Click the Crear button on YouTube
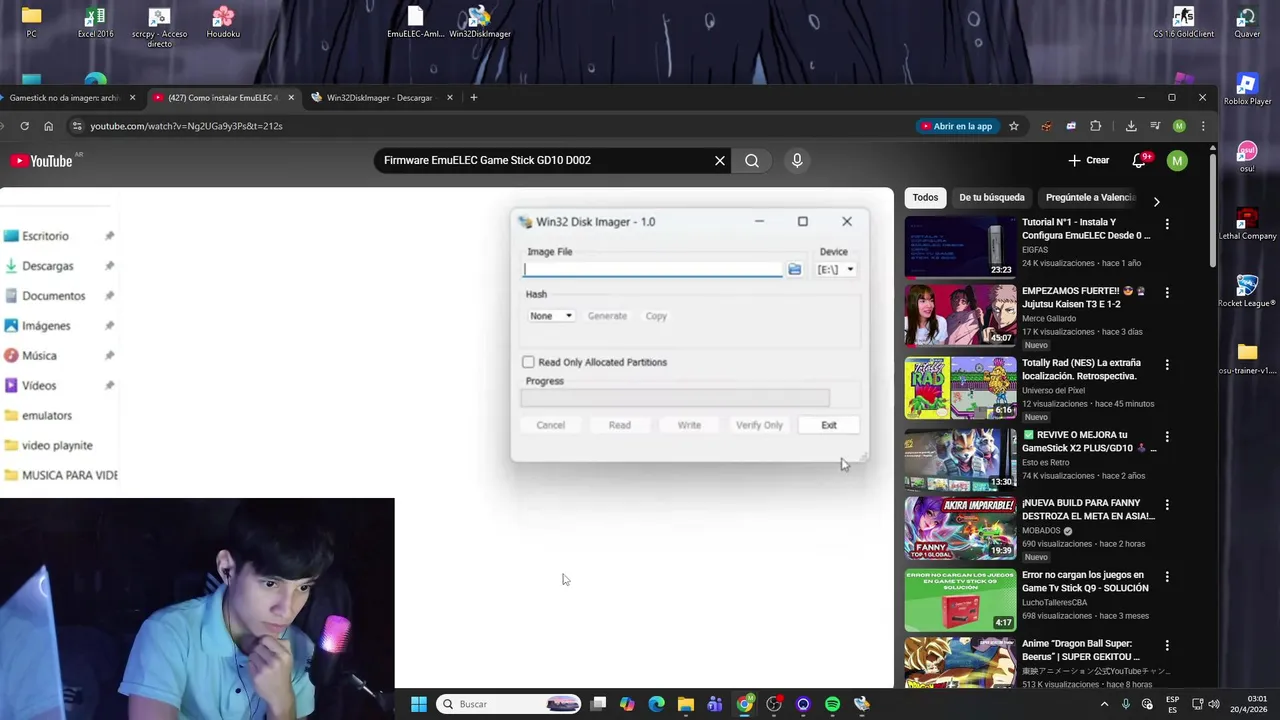The image size is (1280, 720). point(1088,160)
